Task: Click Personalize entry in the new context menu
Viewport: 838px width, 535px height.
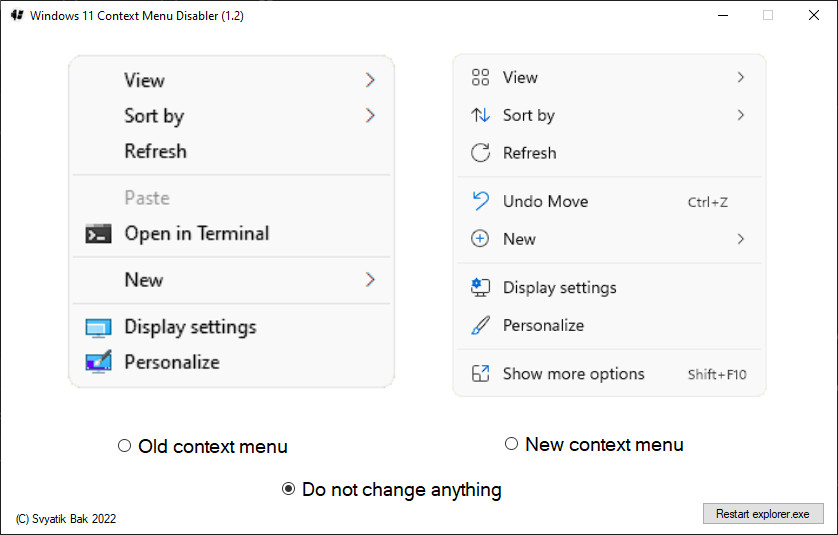Action: [x=544, y=325]
